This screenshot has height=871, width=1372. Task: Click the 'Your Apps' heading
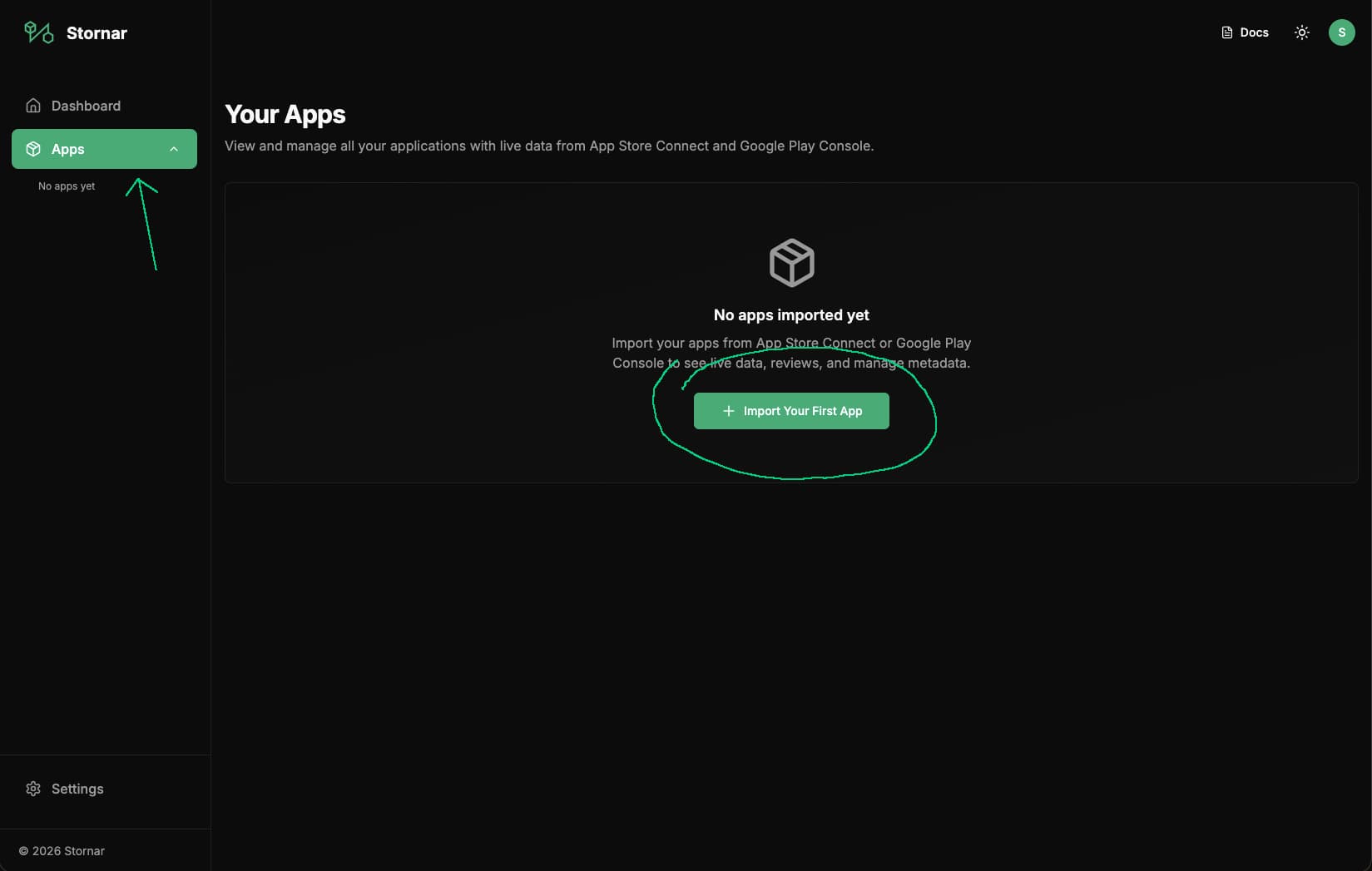pos(285,114)
